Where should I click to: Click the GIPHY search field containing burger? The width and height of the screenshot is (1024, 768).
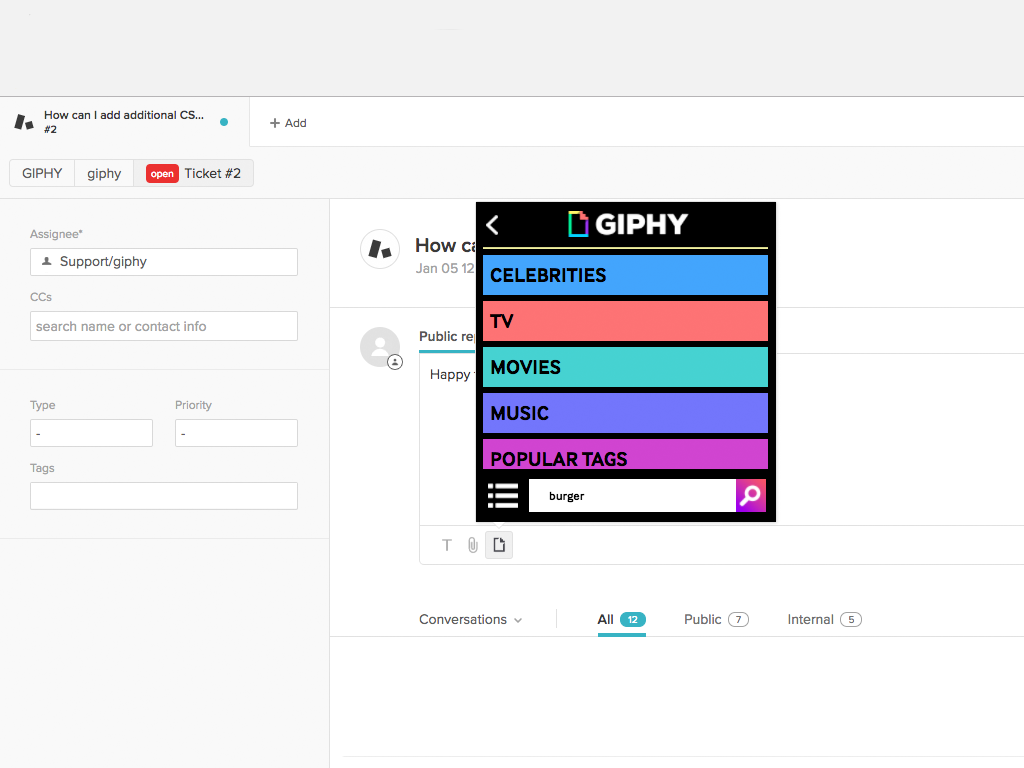(x=632, y=496)
